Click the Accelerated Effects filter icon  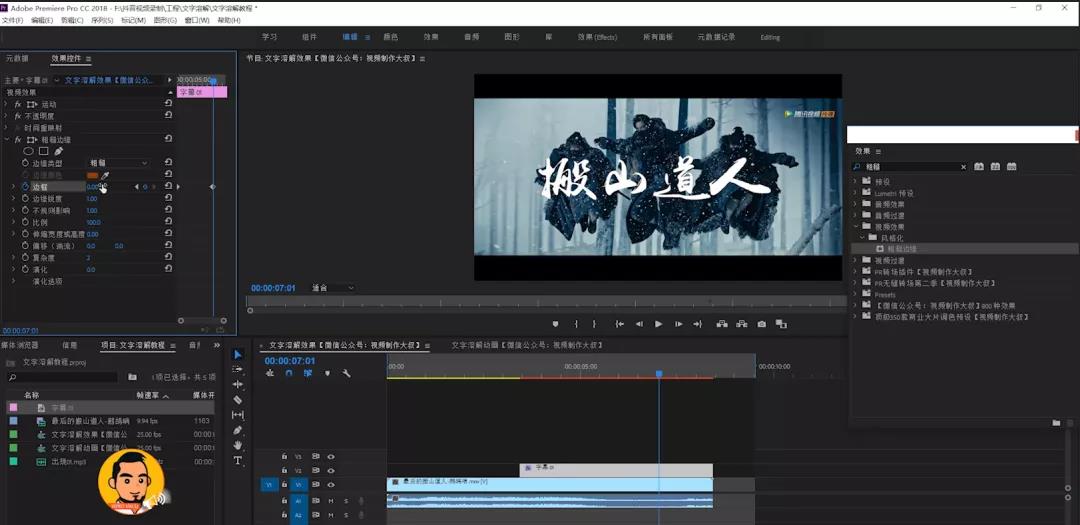coord(979,167)
